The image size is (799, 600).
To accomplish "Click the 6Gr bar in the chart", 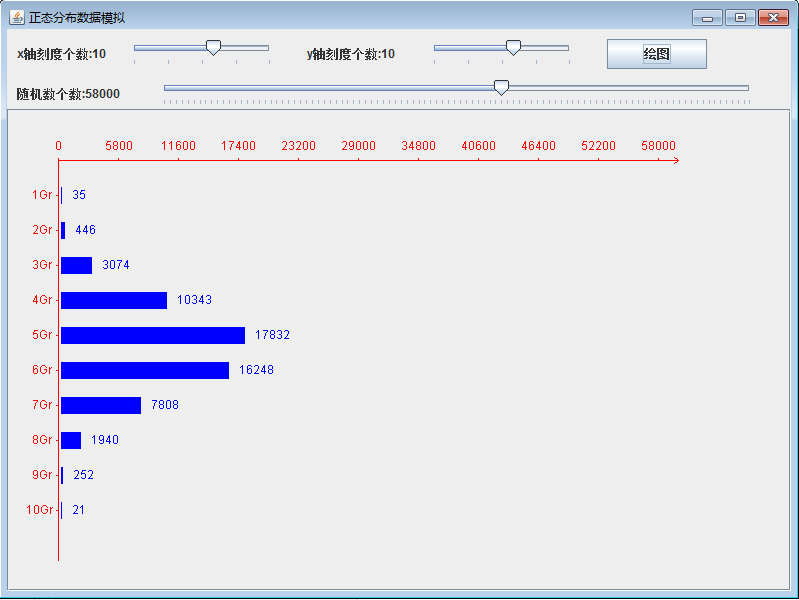I will coord(145,371).
